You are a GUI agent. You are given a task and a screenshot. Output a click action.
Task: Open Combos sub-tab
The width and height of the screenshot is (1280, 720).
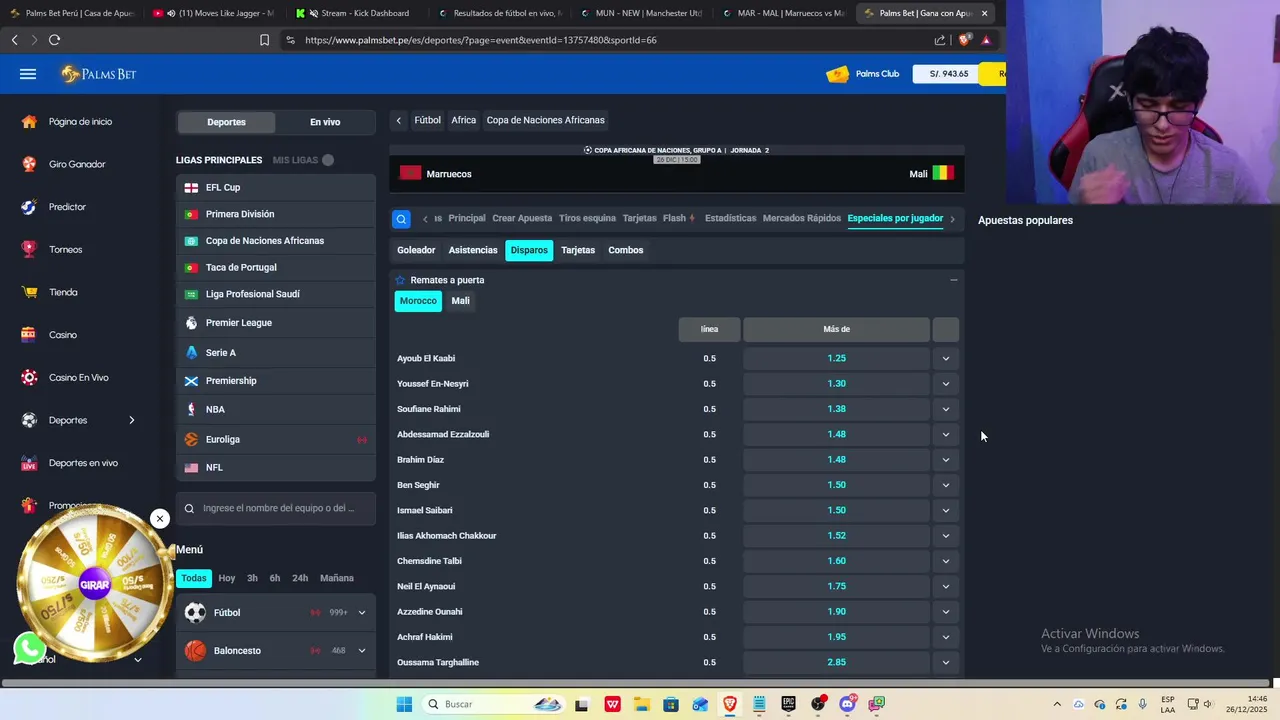tap(626, 250)
